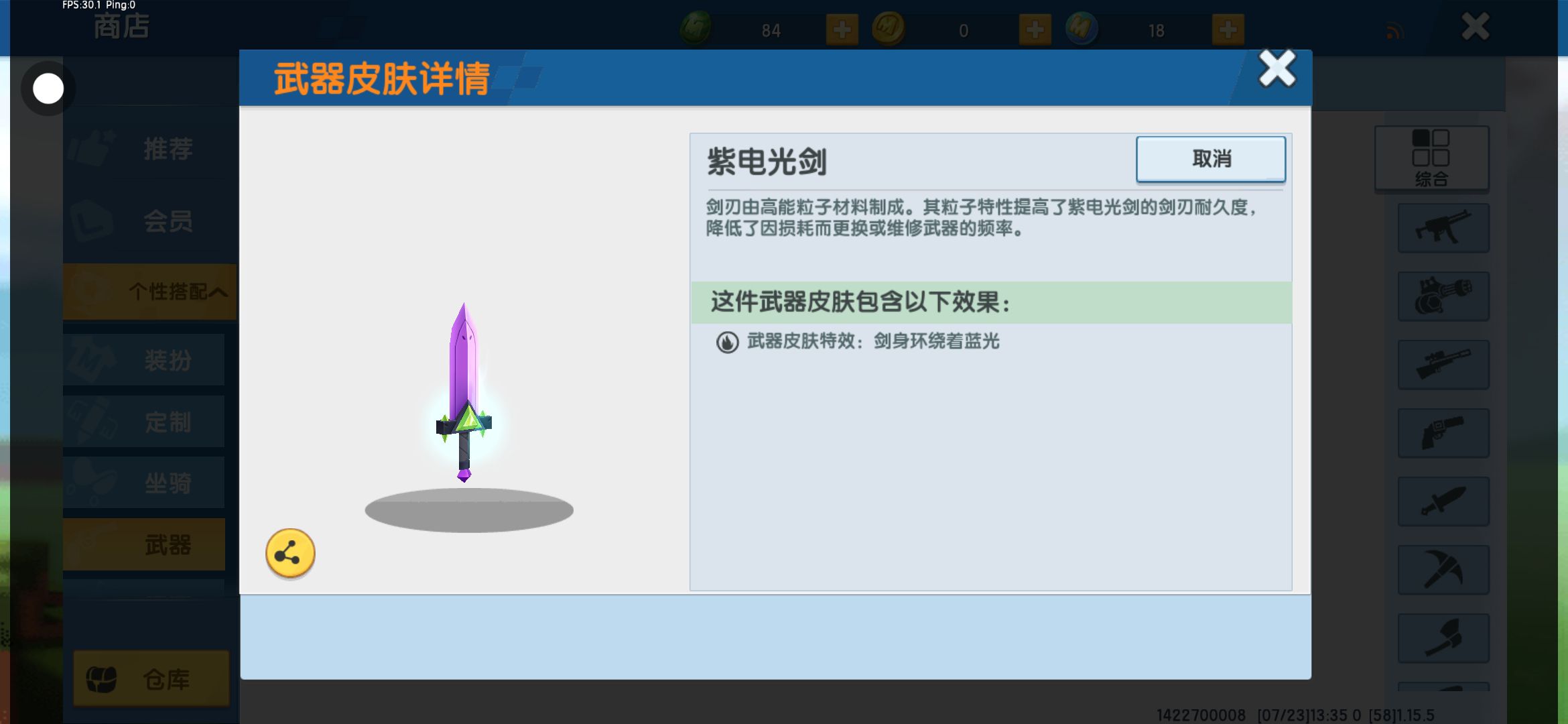The width and height of the screenshot is (1568, 724).
Task: Collapse the 个性搭配 menu section
Action: pos(150,292)
